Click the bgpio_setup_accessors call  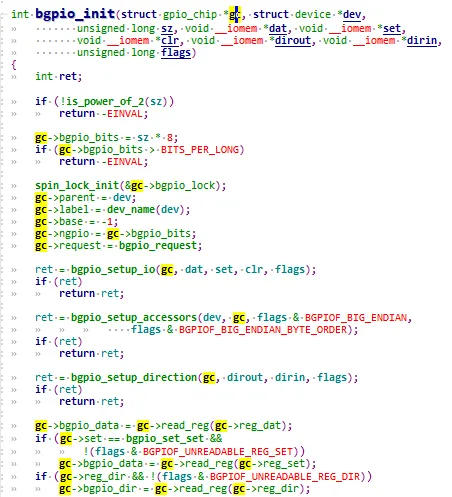[x=134, y=318]
